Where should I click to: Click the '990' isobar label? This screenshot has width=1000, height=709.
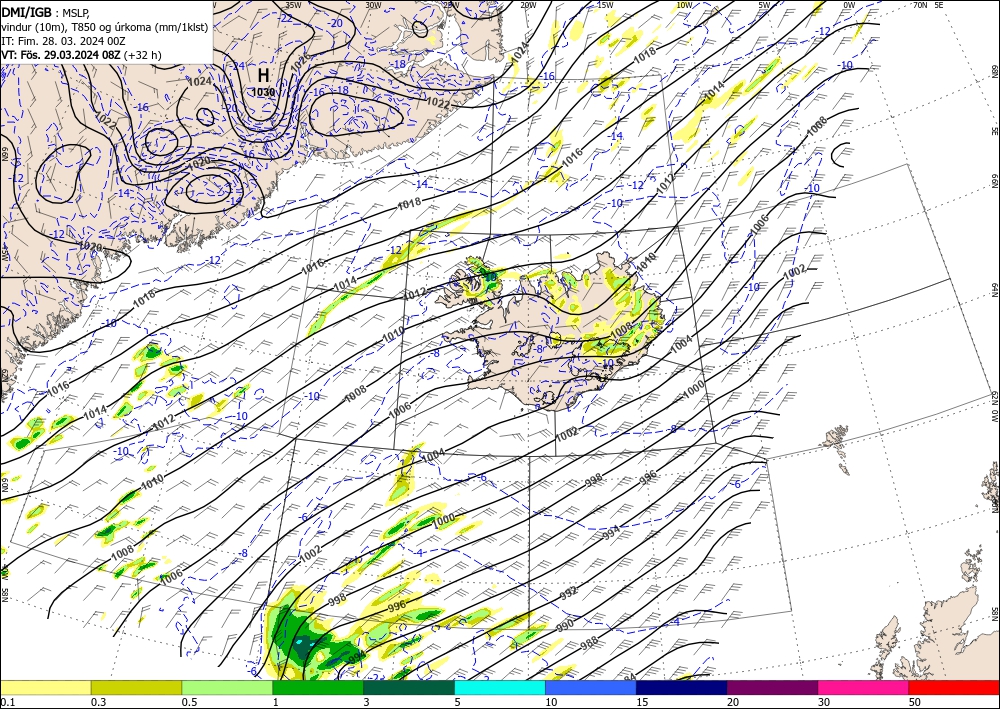coord(564,625)
